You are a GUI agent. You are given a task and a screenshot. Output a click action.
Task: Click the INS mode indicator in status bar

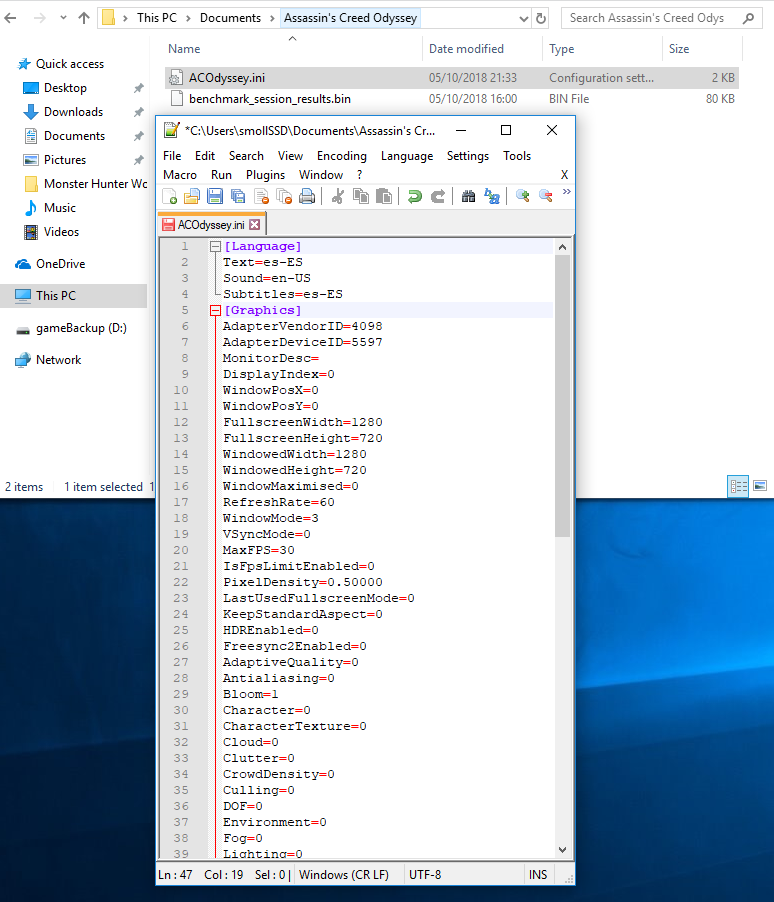click(538, 875)
